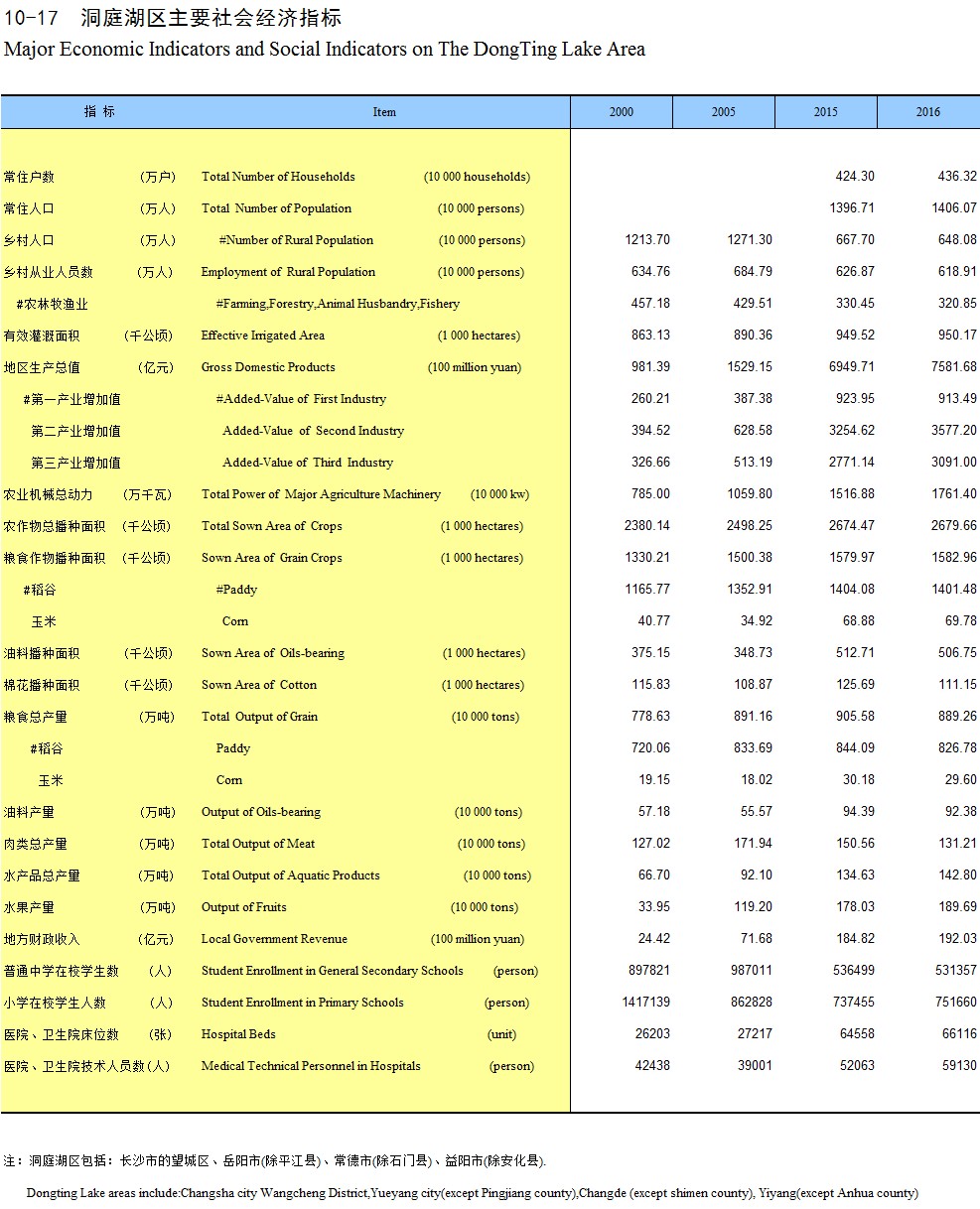Click the Item column header
Viewport: 980px width, 1209px height.
coord(384,112)
